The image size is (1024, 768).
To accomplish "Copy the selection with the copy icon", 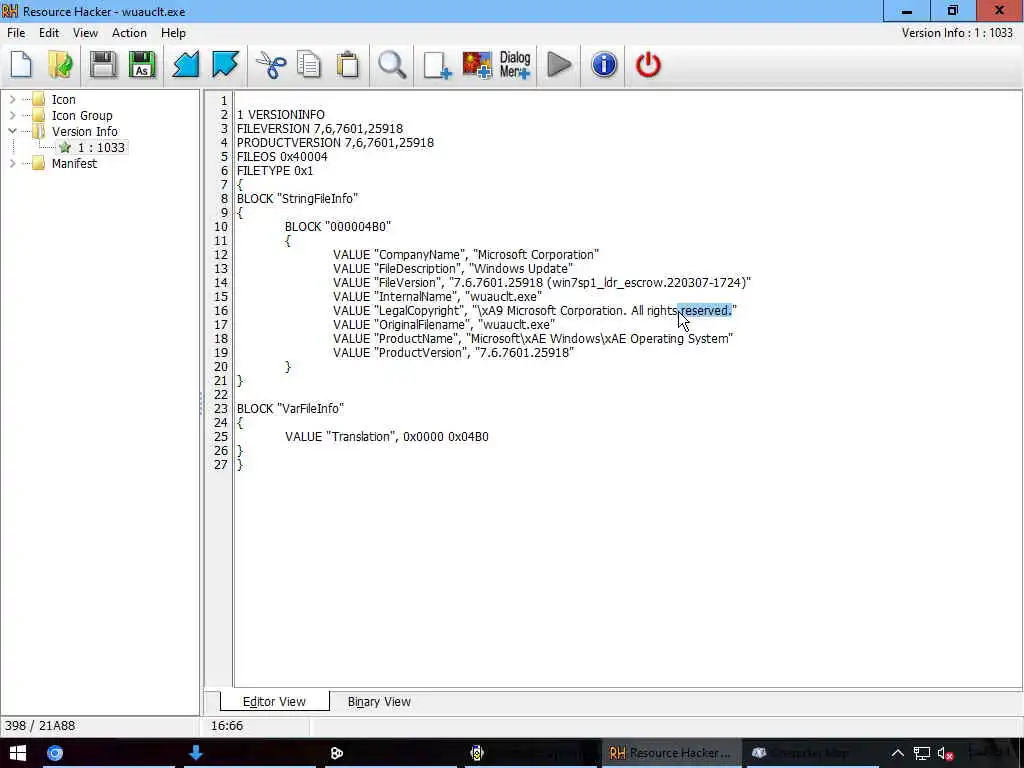I will pos(309,65).
